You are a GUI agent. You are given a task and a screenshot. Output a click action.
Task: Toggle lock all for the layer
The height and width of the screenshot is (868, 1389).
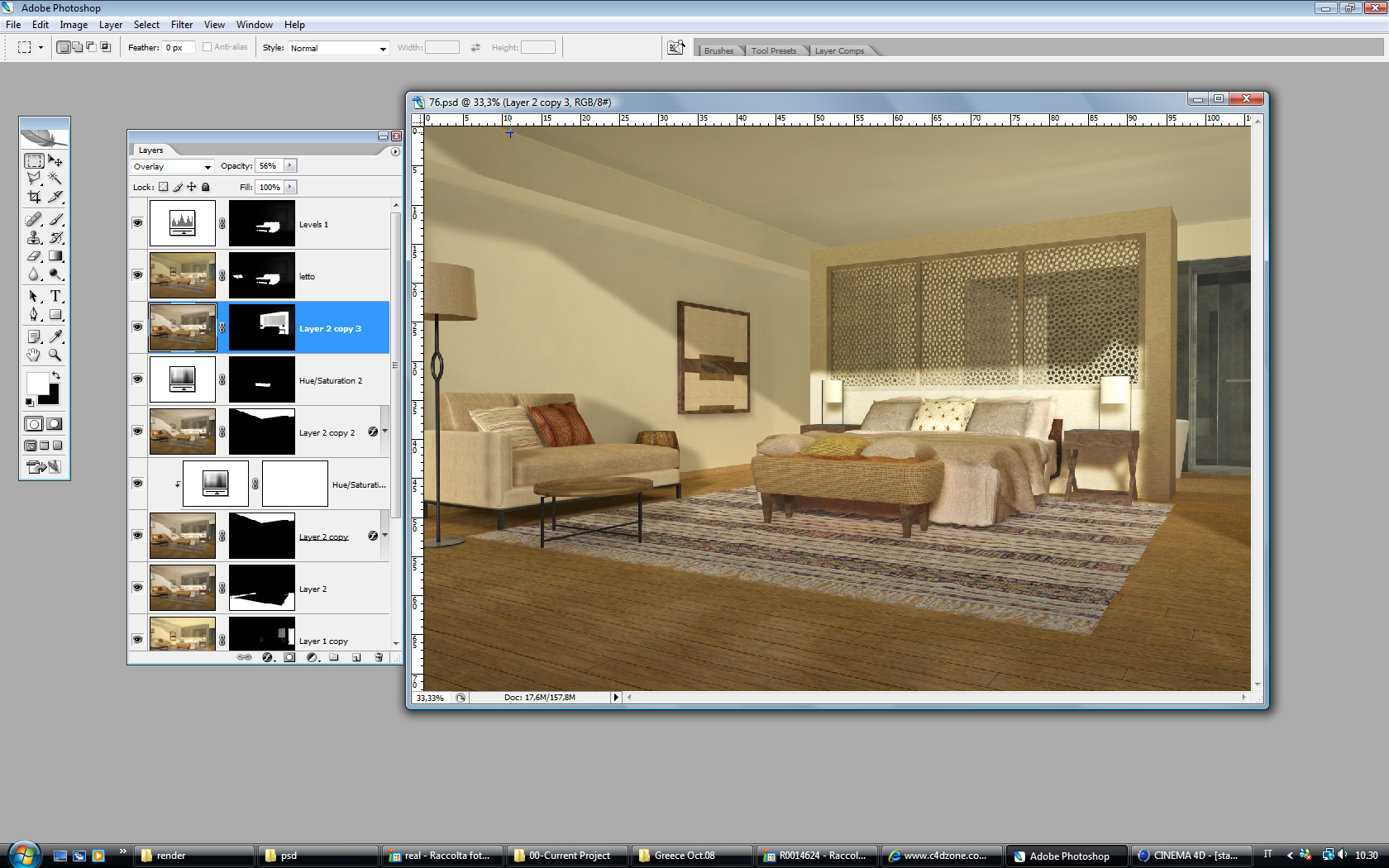206,187
